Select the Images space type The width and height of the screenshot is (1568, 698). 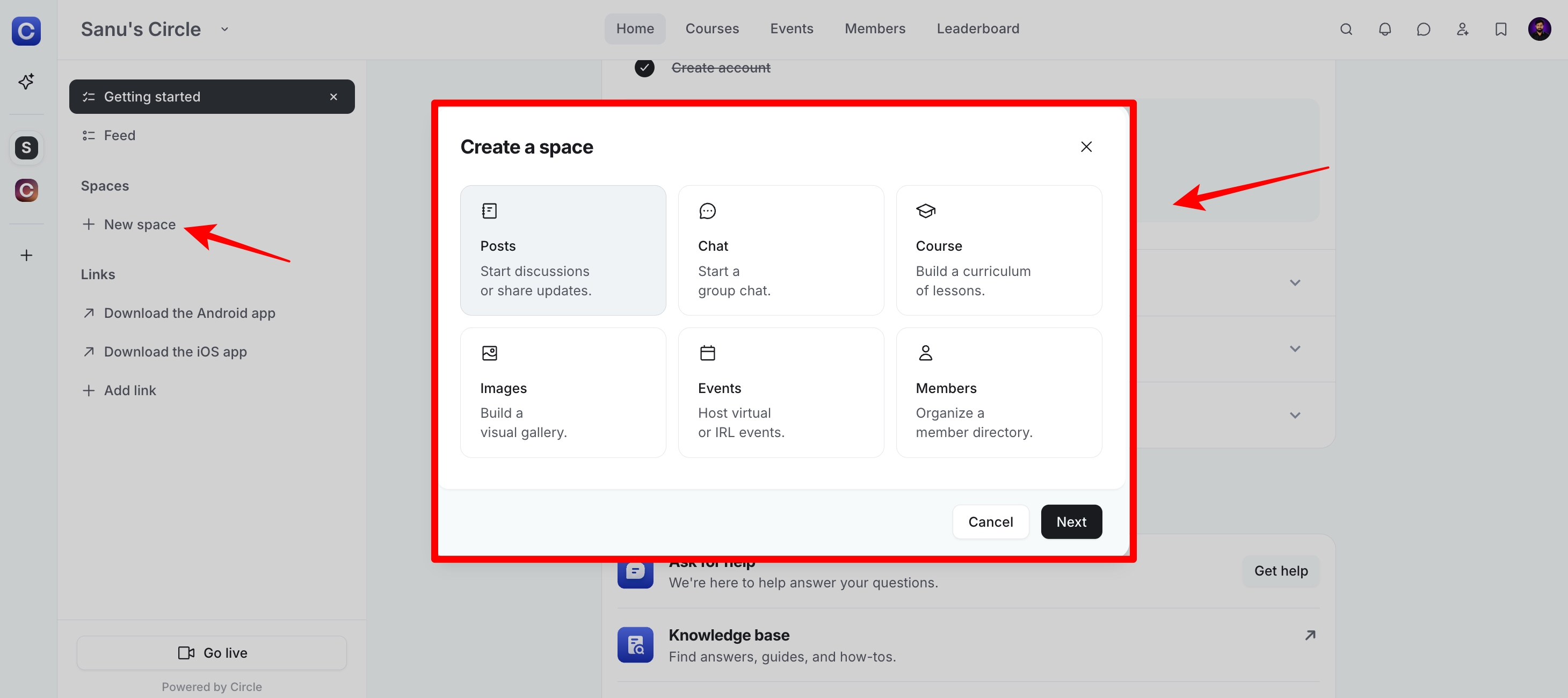[563, 392]
